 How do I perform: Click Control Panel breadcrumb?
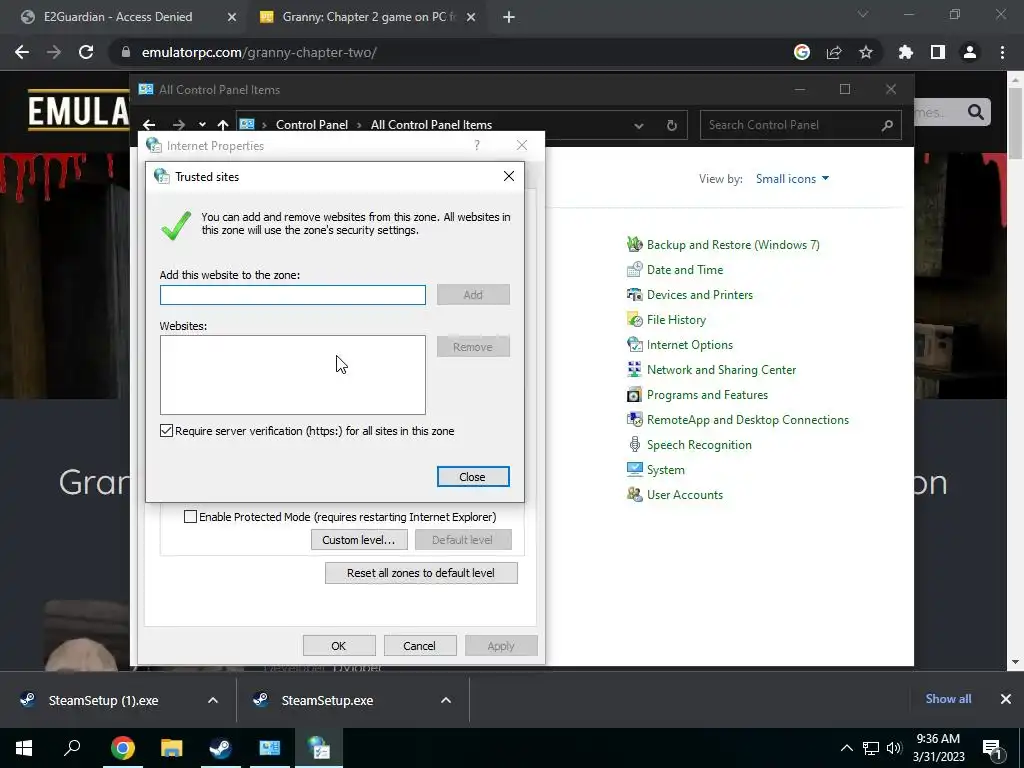[x=312, y=125]
